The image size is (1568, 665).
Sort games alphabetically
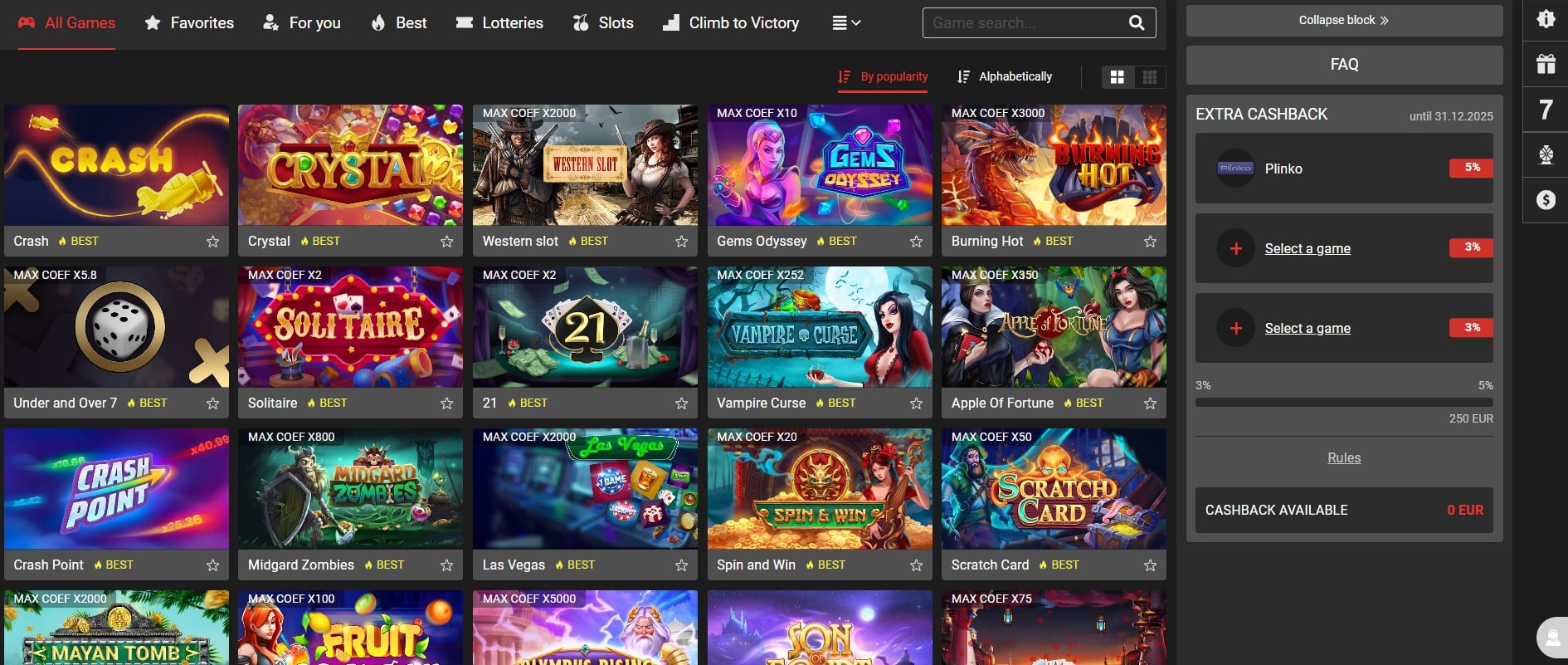click(1005, 76)
